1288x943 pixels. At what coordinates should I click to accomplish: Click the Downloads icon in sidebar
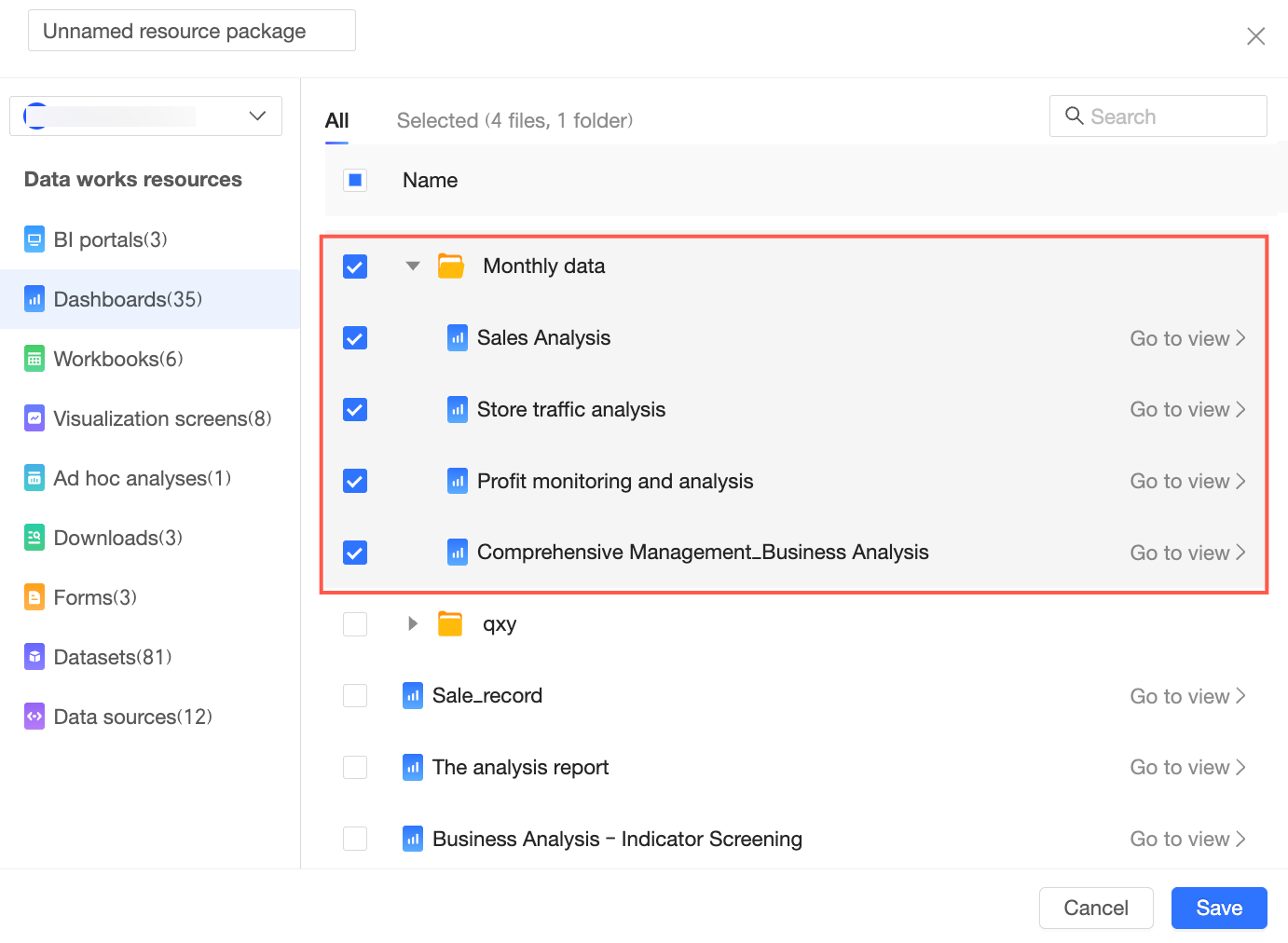pos(34,538)
